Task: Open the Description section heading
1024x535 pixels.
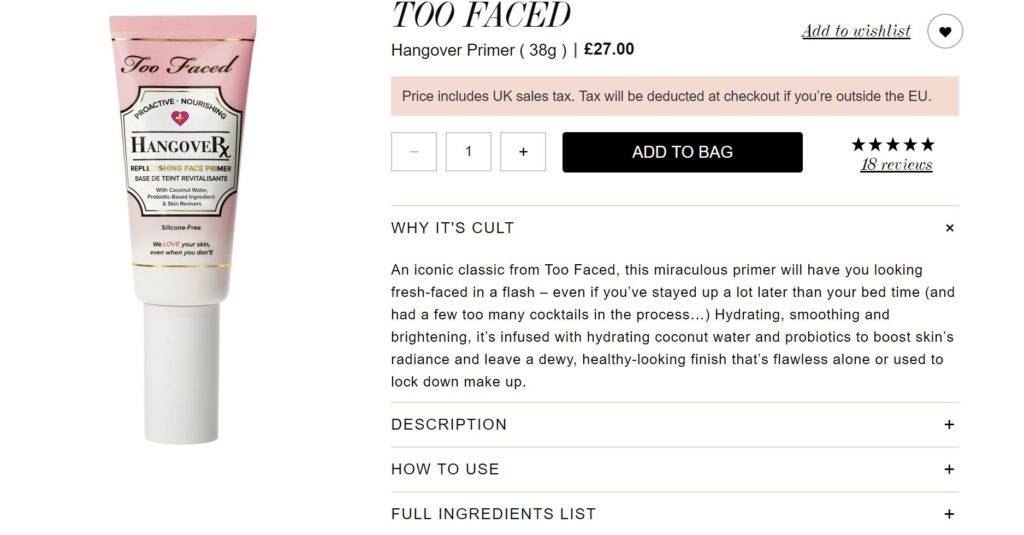Action: point(449,424)
